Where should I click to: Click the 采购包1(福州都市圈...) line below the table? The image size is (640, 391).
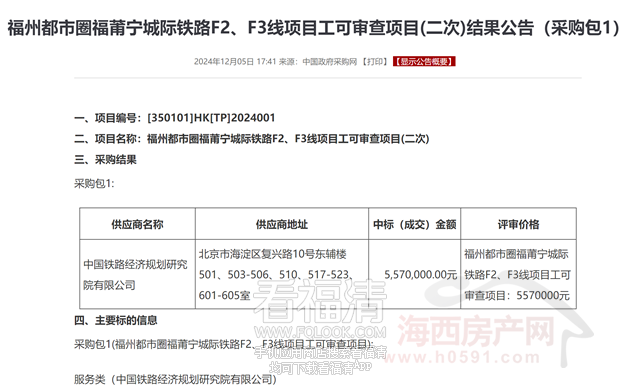224,344
